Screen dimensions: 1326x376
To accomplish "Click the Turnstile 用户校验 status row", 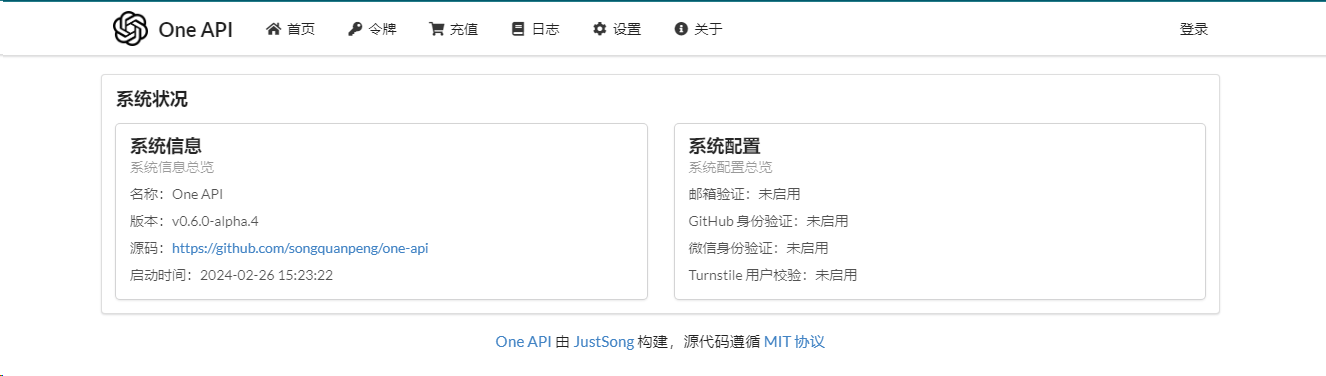I will [x=772, y=275].
